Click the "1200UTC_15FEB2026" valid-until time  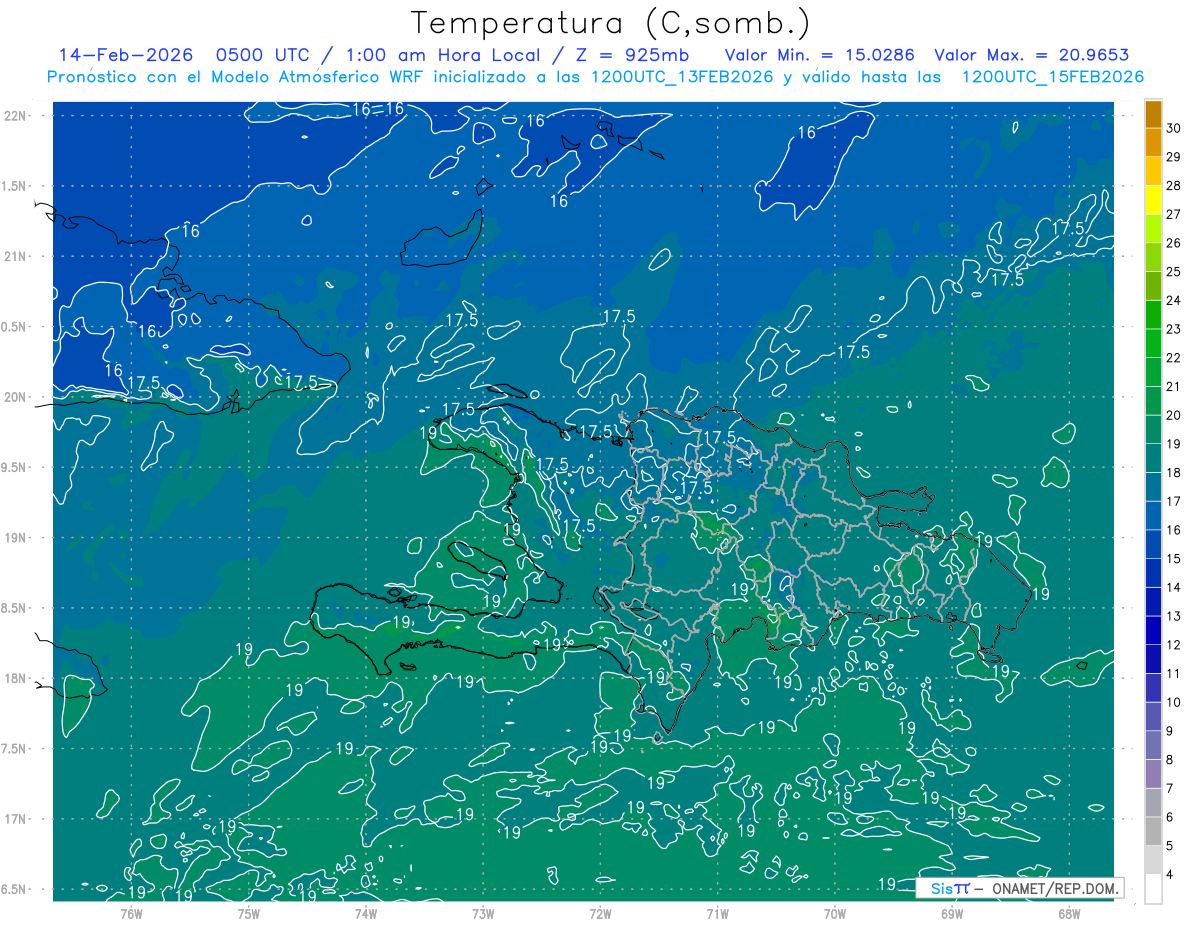(x=1053, y=77)
